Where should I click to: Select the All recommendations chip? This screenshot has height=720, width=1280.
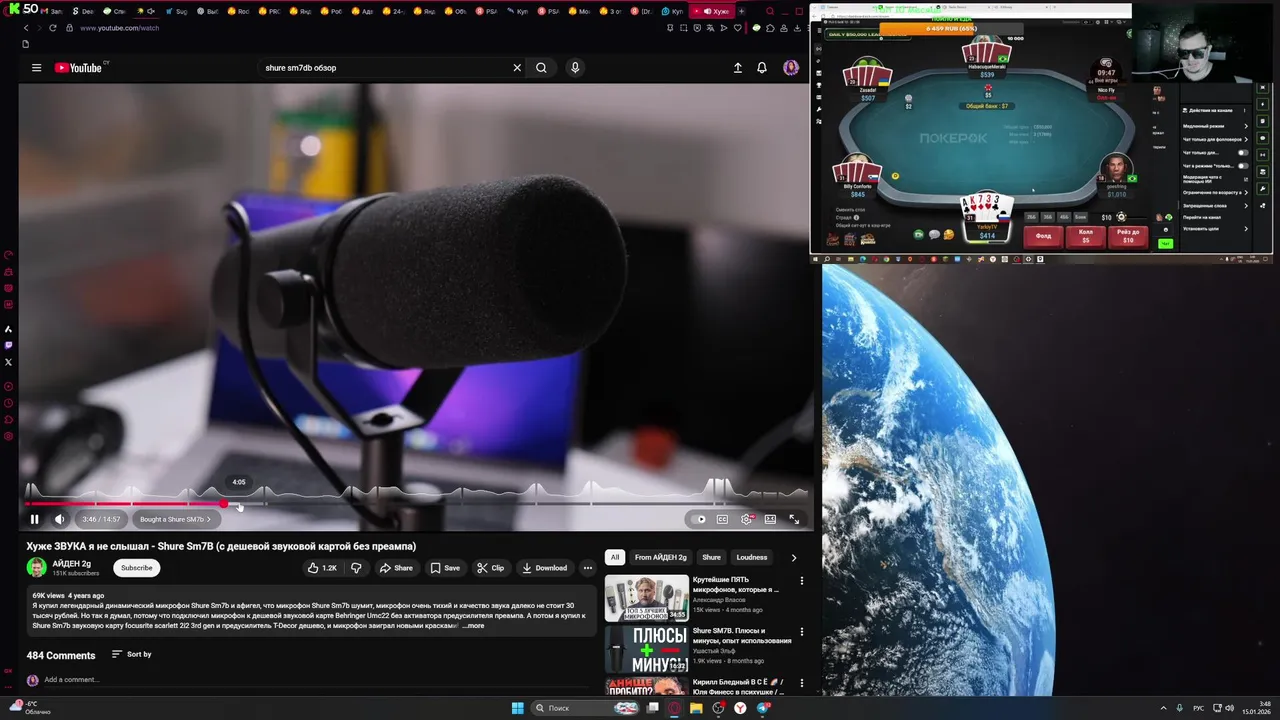click(x=615, y=557)
